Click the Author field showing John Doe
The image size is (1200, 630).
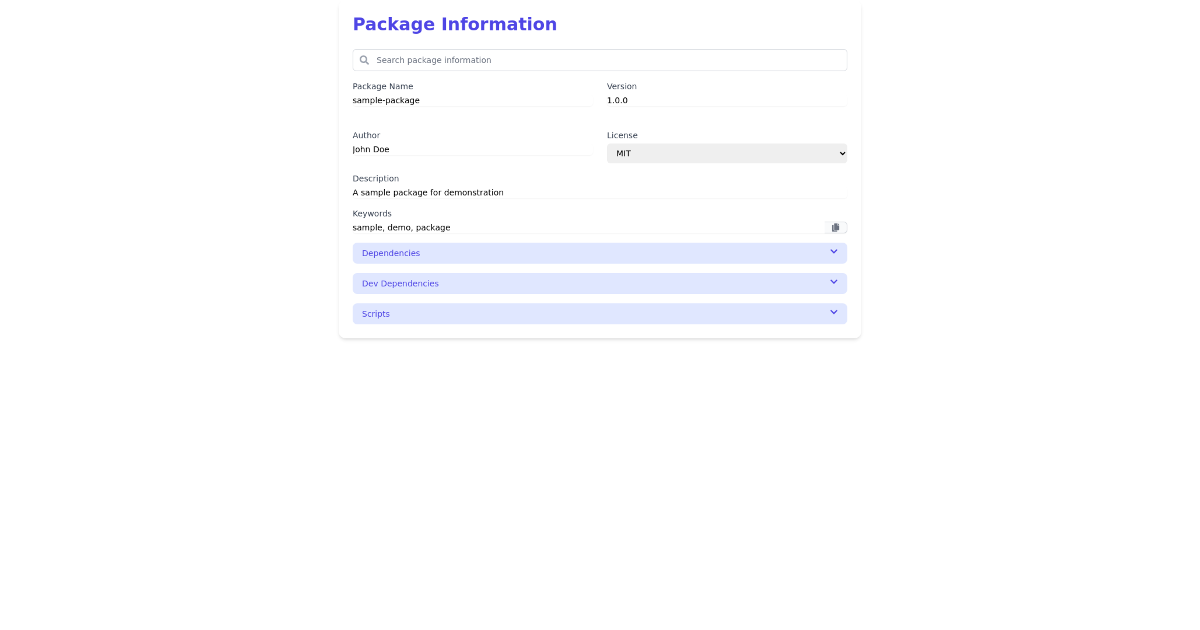(472, 149)
